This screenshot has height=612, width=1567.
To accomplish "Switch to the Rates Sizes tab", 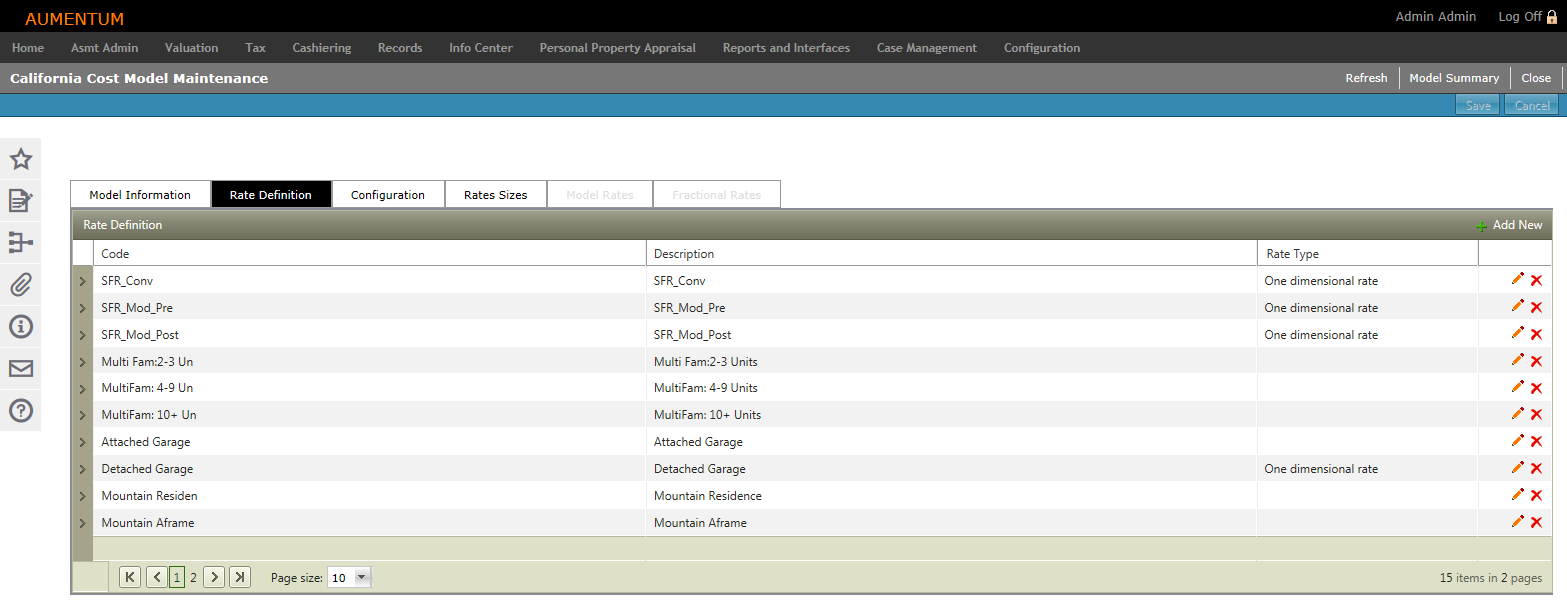I will [495, 195].
